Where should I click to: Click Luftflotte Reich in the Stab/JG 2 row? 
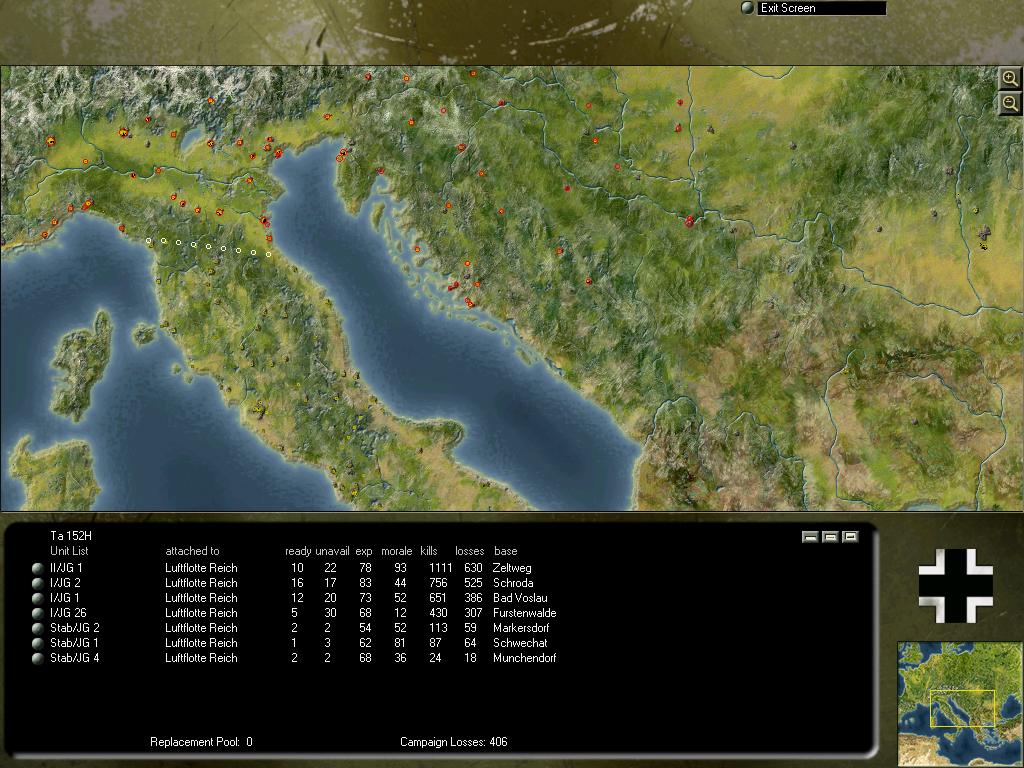(x=201, y=628)
